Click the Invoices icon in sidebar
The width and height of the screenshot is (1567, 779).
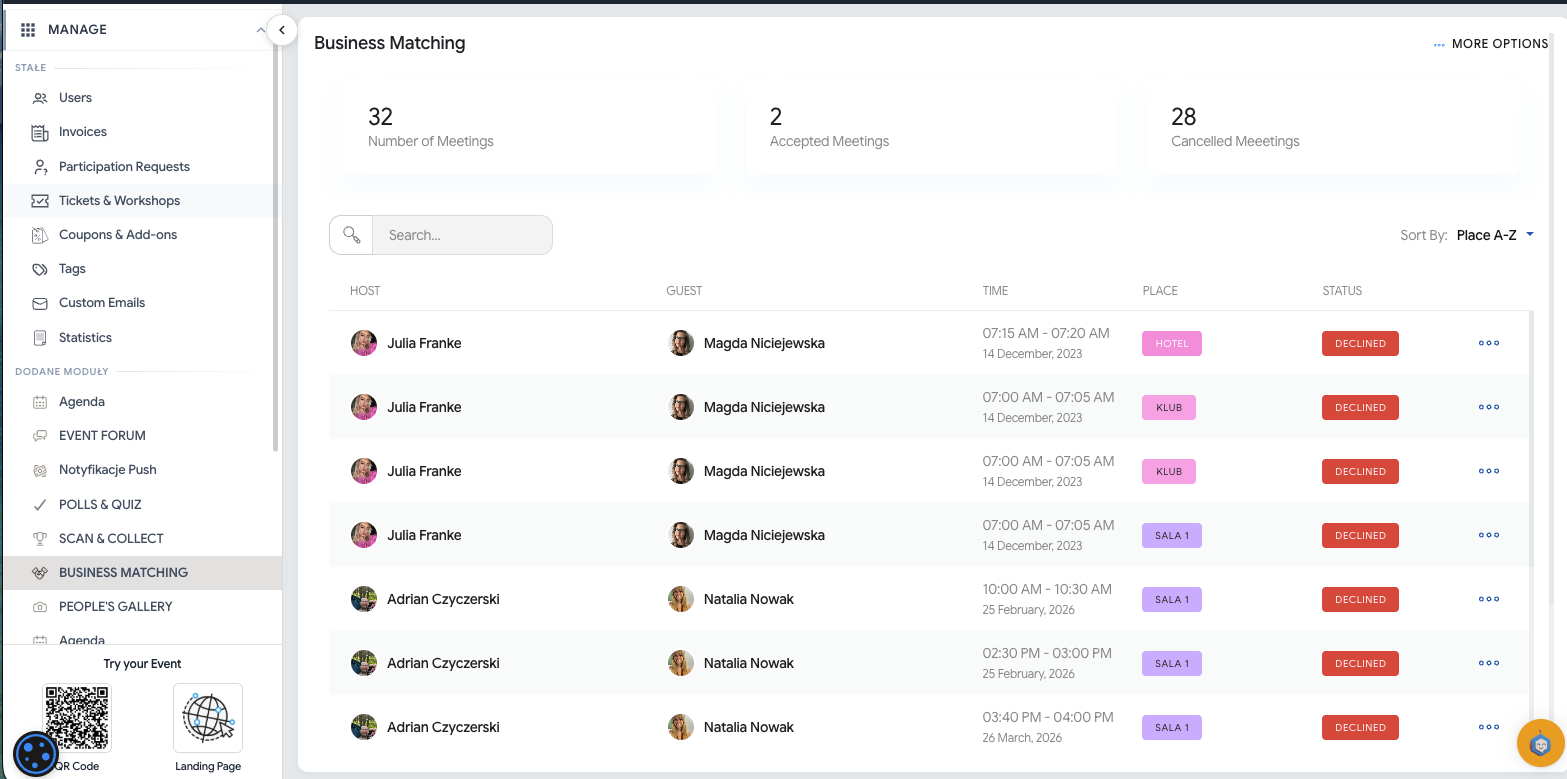(40, 132)
